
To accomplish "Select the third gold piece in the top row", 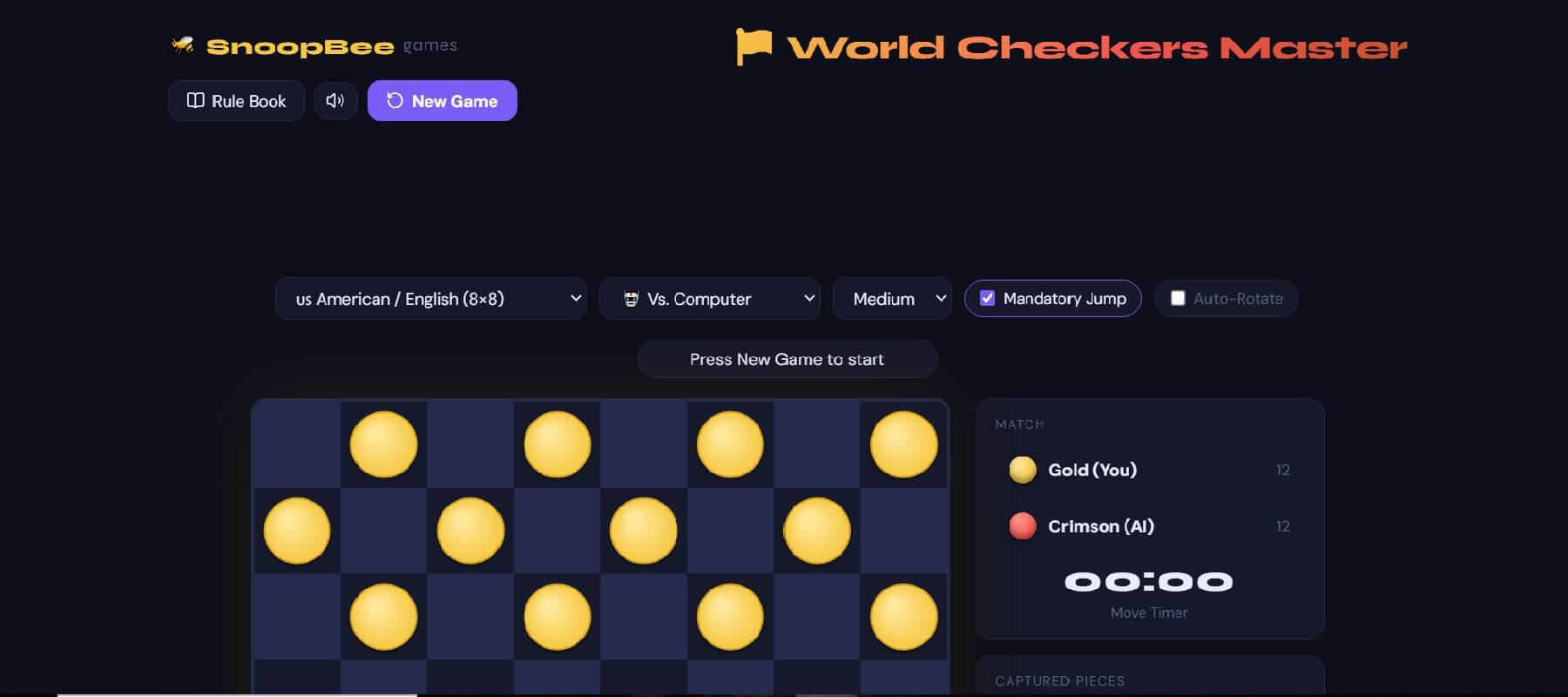I will [x=730, y=444].
